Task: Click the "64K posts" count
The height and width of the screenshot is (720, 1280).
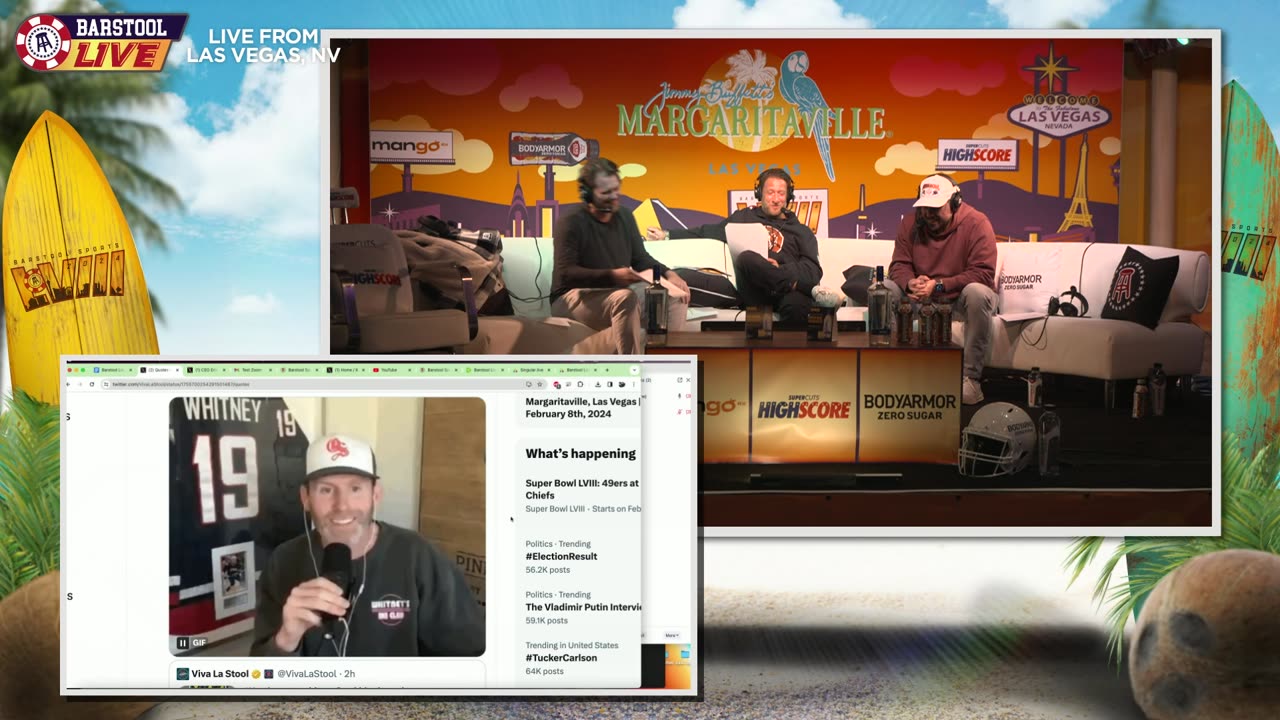Action: coord(545,671)
